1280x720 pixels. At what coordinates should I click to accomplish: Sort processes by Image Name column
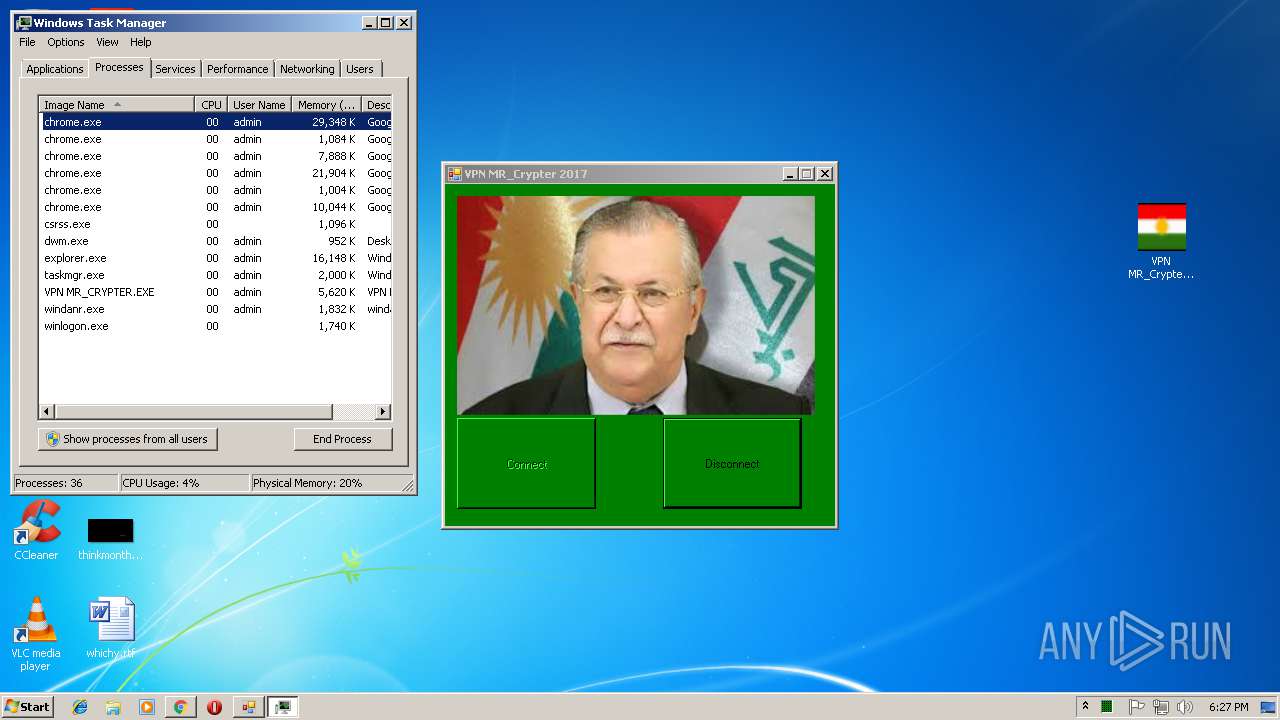pyautogui.click(x=116, y=105)
